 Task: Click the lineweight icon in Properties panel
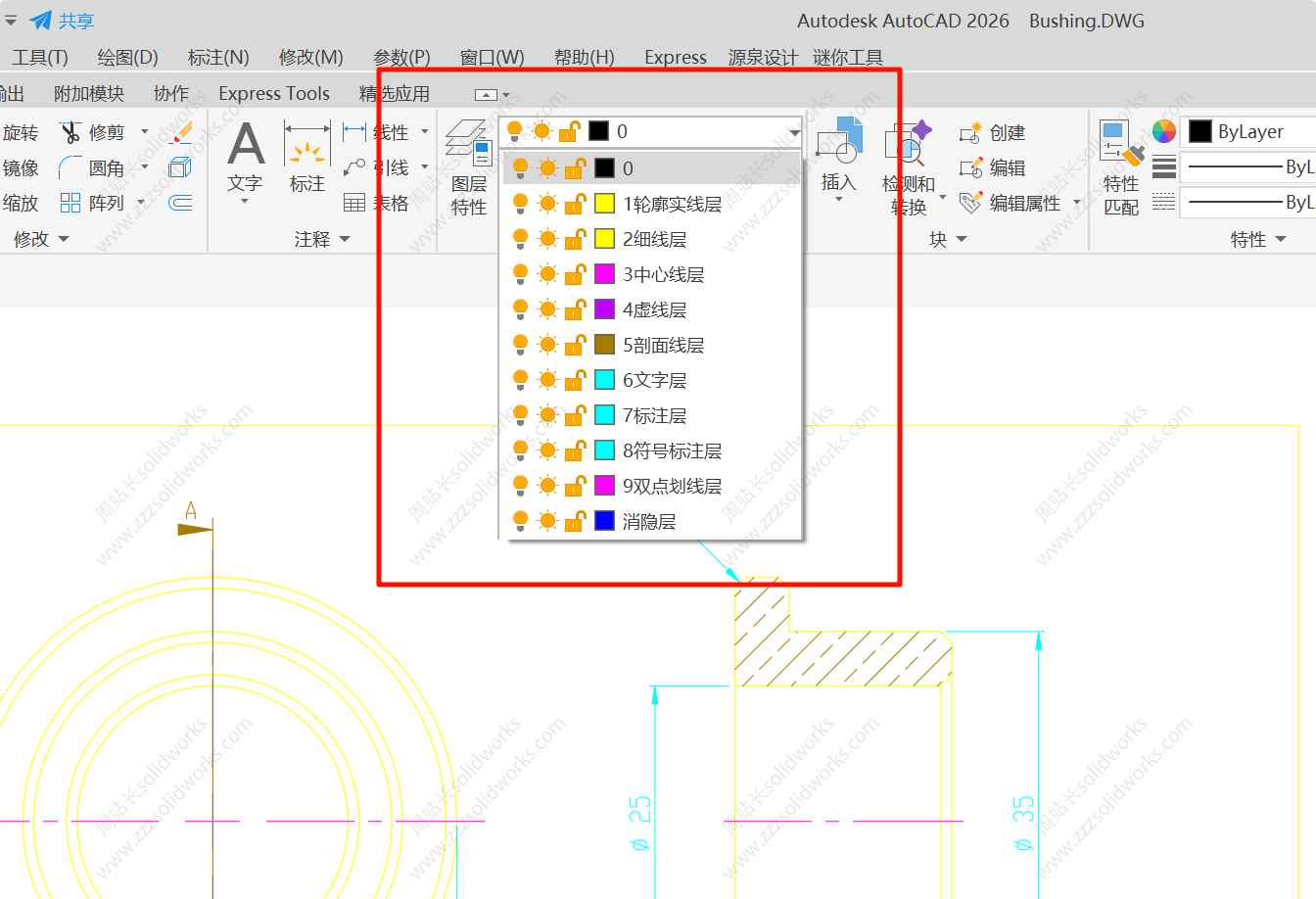pyautogui.click(x=1164, y=167)
